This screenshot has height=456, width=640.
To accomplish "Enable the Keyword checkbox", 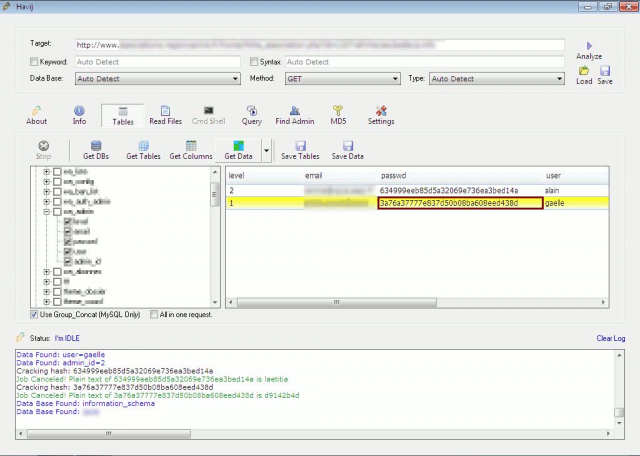I will click(x=35, y=62).
